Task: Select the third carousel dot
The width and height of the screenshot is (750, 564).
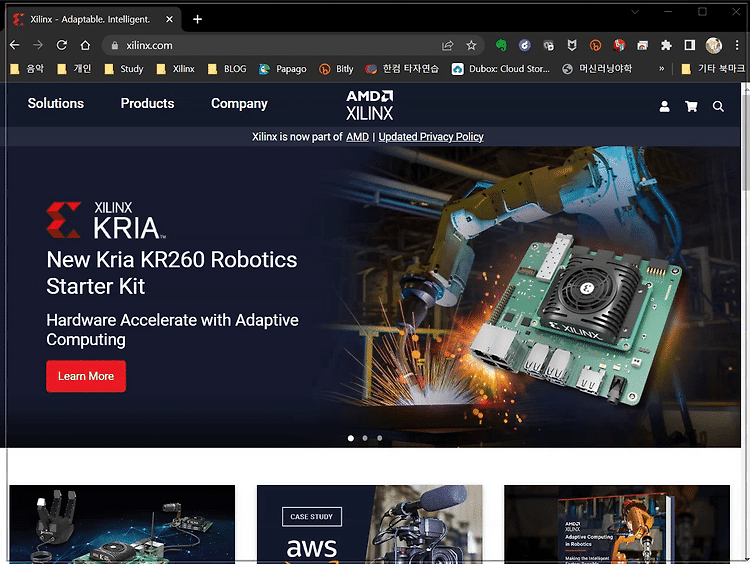Action: tap(379, 438)
